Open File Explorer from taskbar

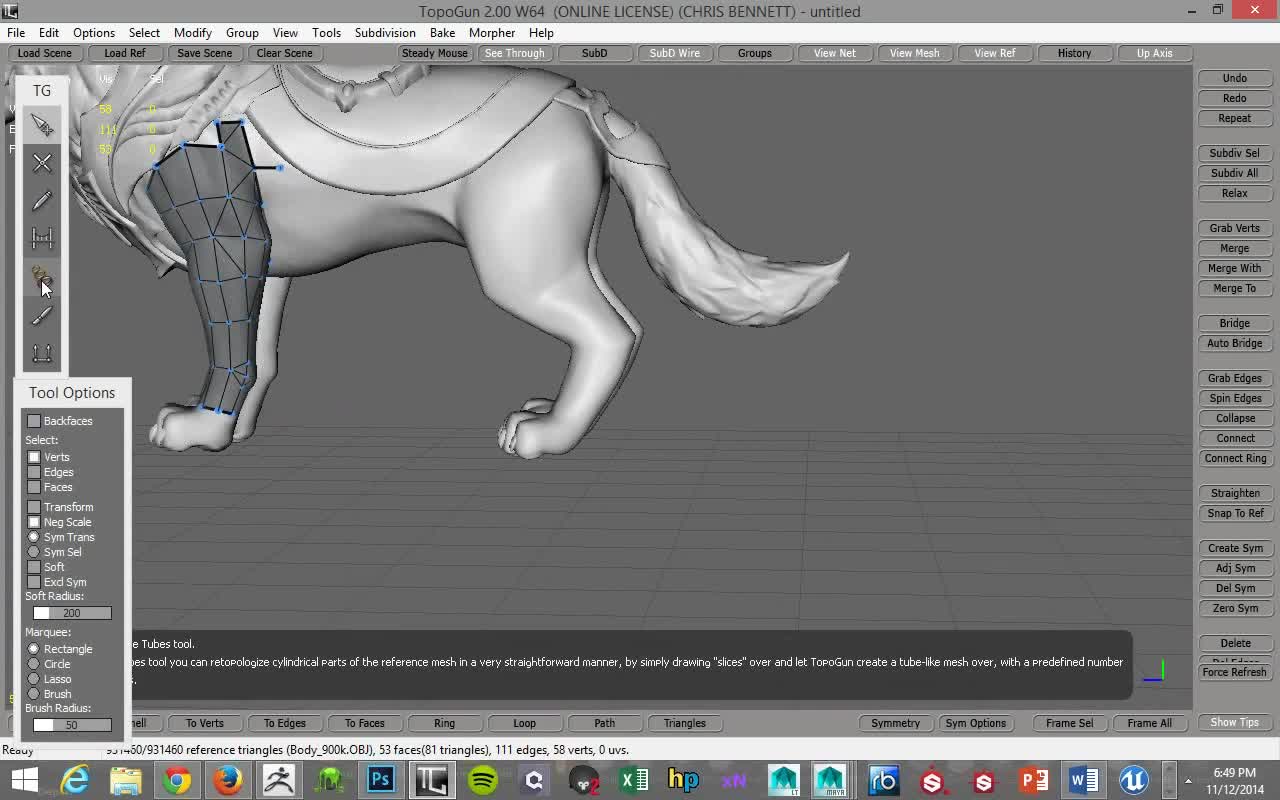click(126, 780)
